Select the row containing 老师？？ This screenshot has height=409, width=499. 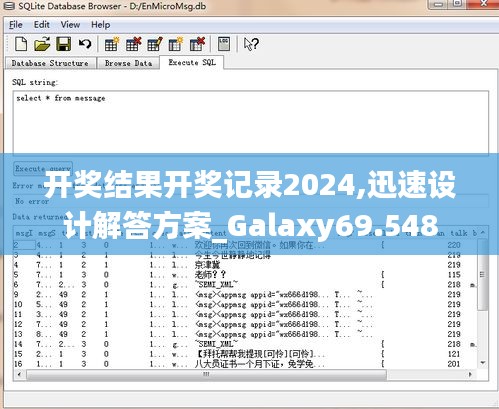(x=245, y=275)
